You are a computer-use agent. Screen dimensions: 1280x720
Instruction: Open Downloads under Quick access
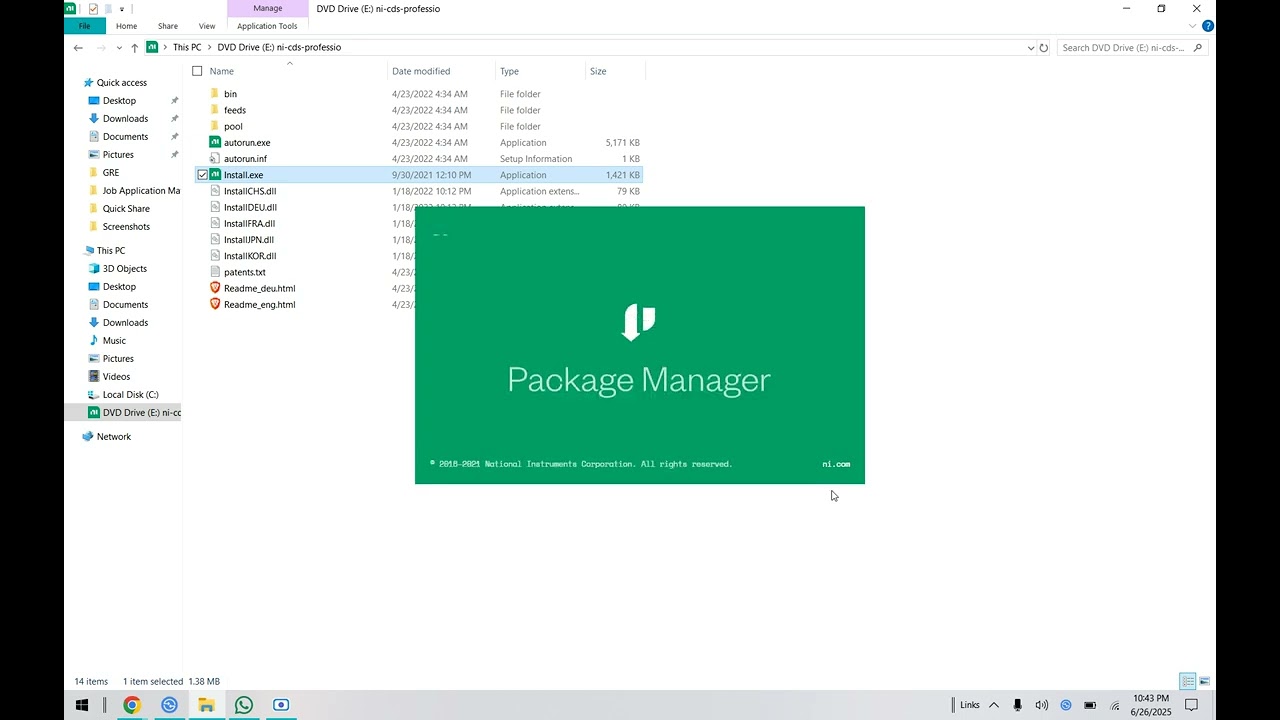point(125,119)
